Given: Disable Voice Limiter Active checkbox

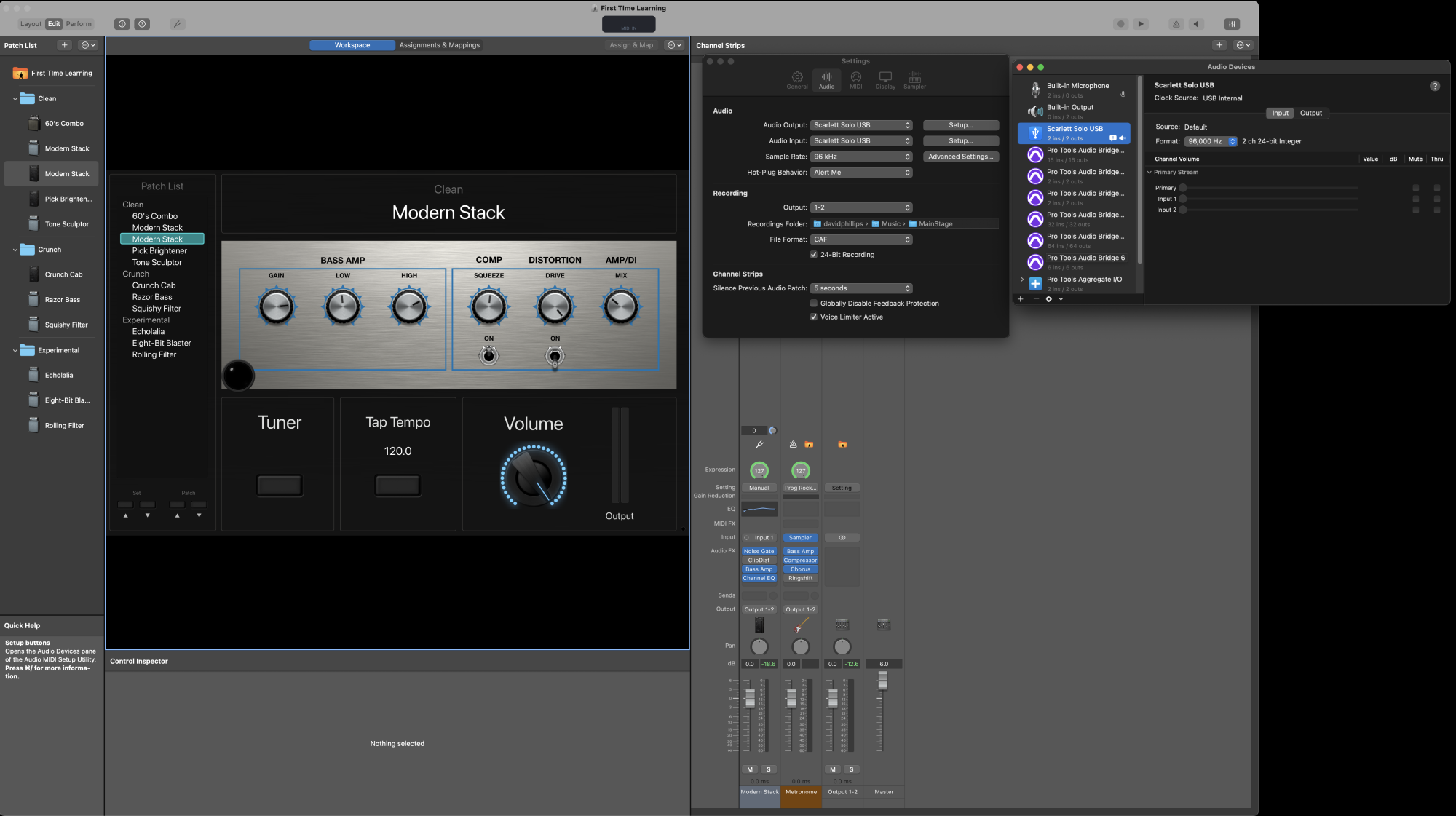Looking at the screenshot, I should click(x=814, y=317).
